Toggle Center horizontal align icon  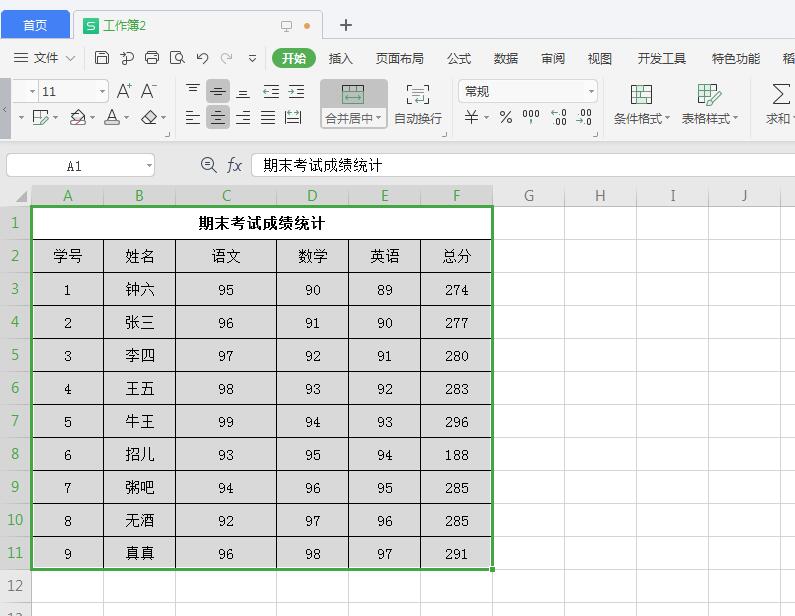tap(218, 118)
